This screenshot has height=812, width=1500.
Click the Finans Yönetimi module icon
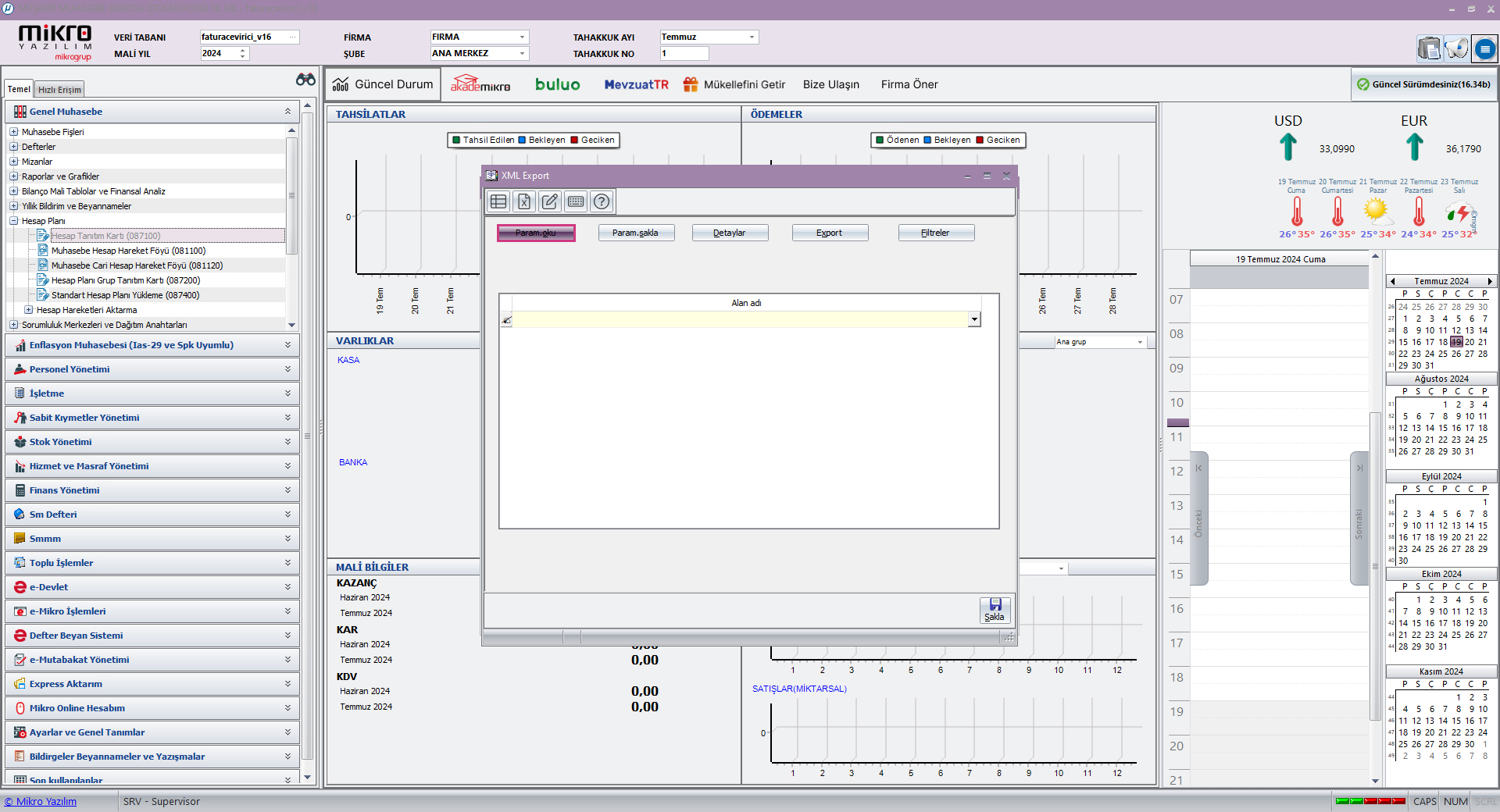coord(20,490)
